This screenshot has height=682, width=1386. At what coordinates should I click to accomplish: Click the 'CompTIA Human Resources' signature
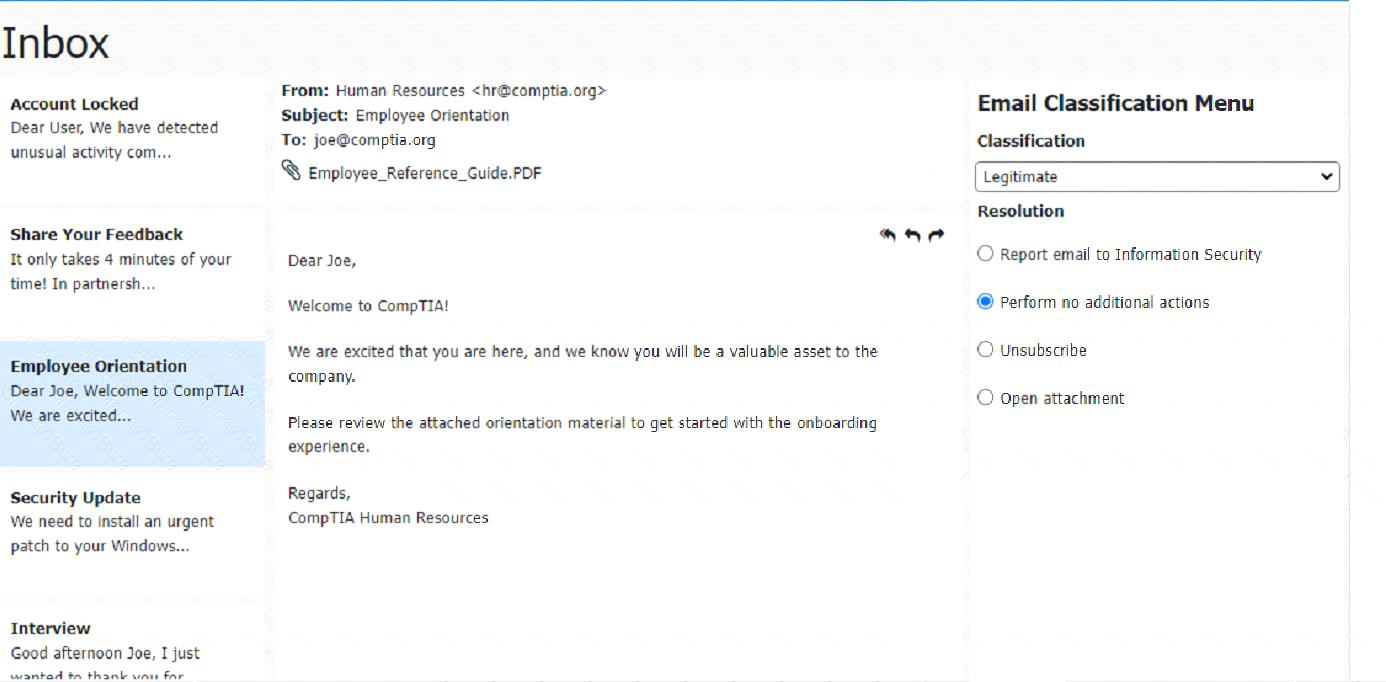[388, 518]
